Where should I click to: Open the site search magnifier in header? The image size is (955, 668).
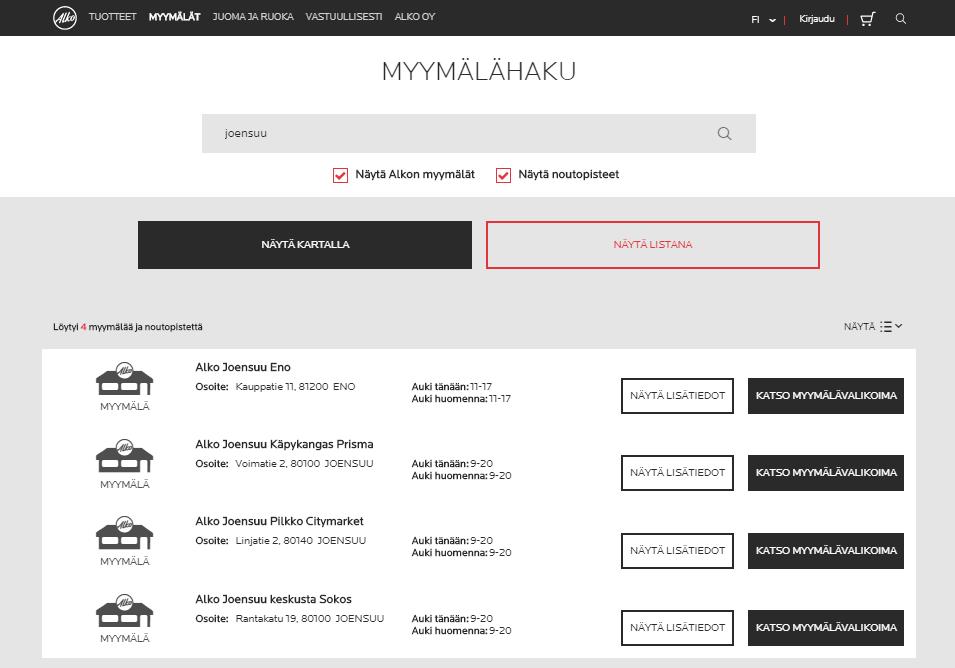(901, 19)
